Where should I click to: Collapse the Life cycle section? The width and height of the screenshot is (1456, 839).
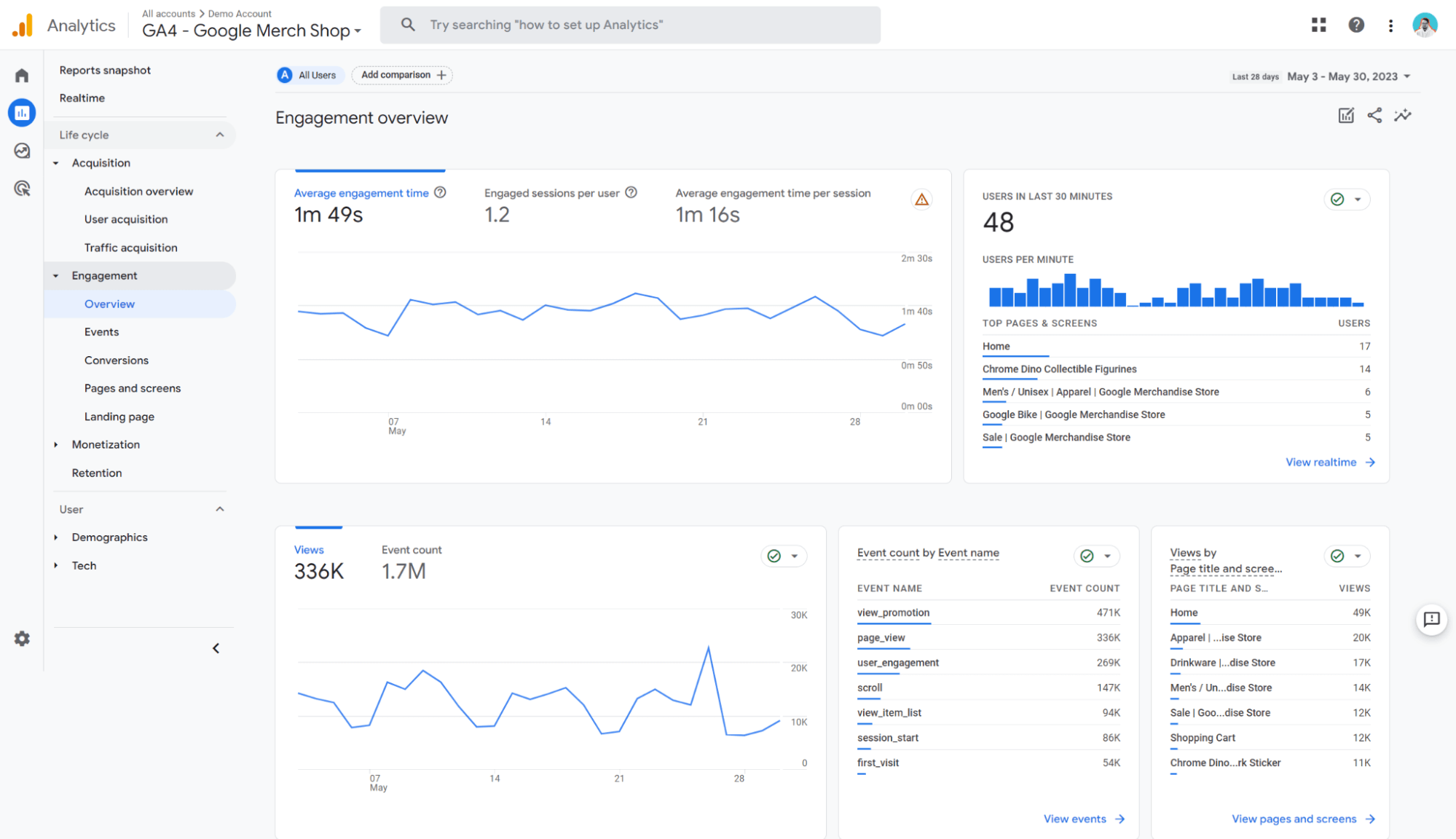coord(220,134)
